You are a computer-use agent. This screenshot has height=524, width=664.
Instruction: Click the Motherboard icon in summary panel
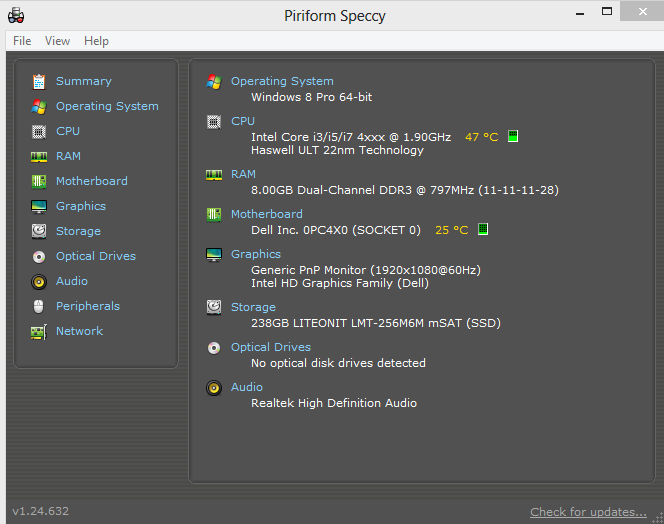click(x=214, y=215)
